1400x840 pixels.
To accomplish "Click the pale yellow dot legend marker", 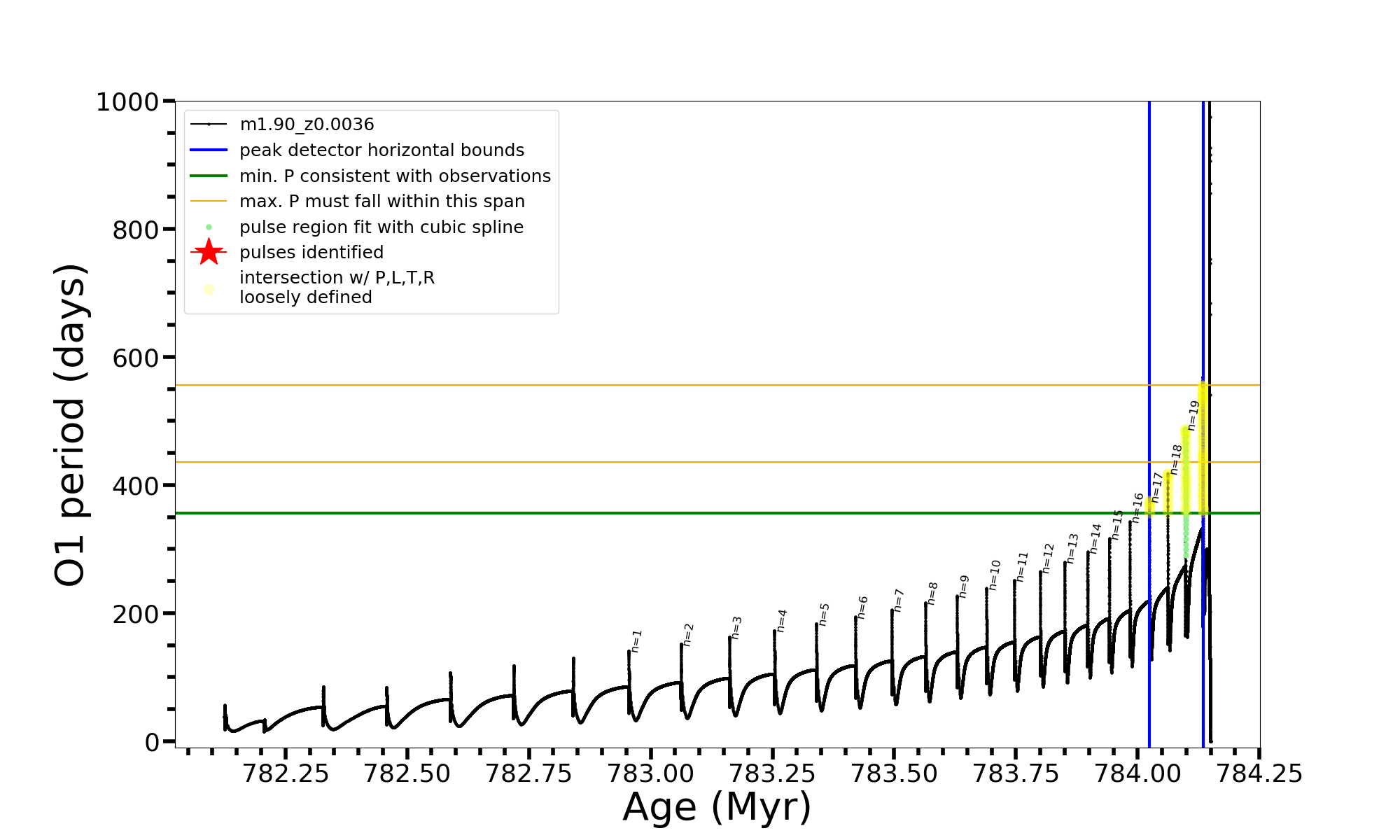I will [x=209, y=289].
